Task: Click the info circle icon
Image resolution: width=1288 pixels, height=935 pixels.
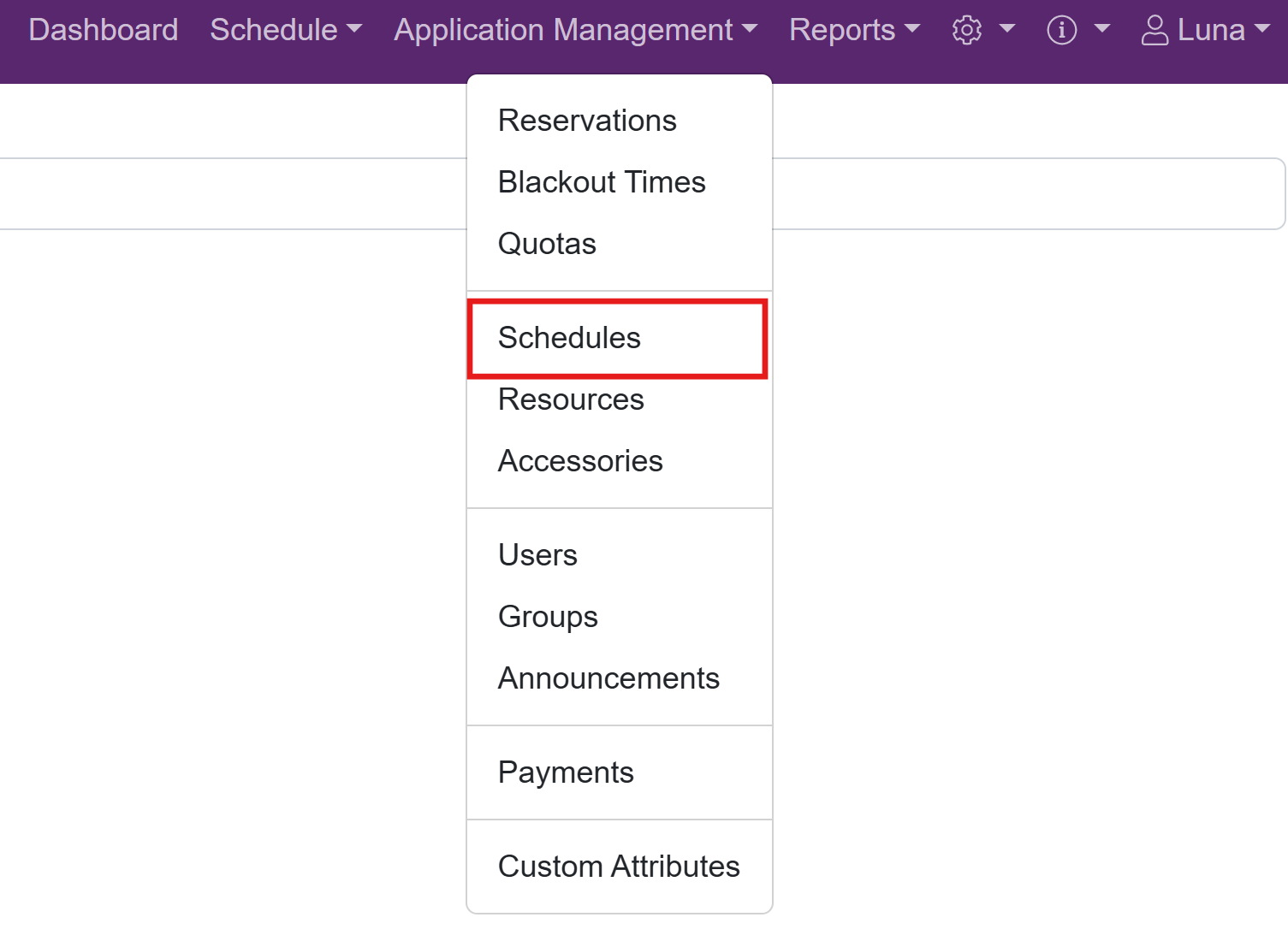Action: (1061, 30)
